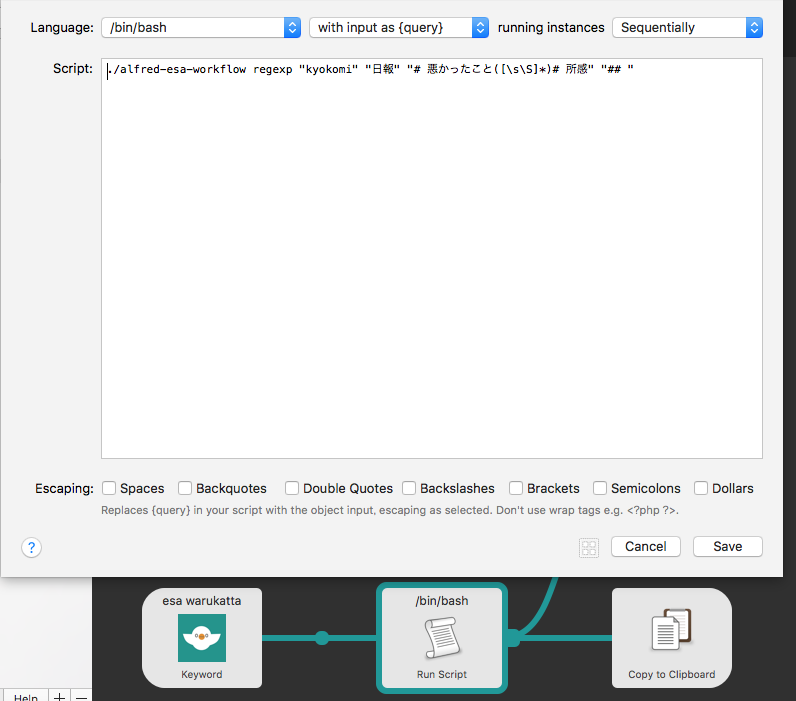
Task: Click the plus add workflow button
Action: point(59,695)
